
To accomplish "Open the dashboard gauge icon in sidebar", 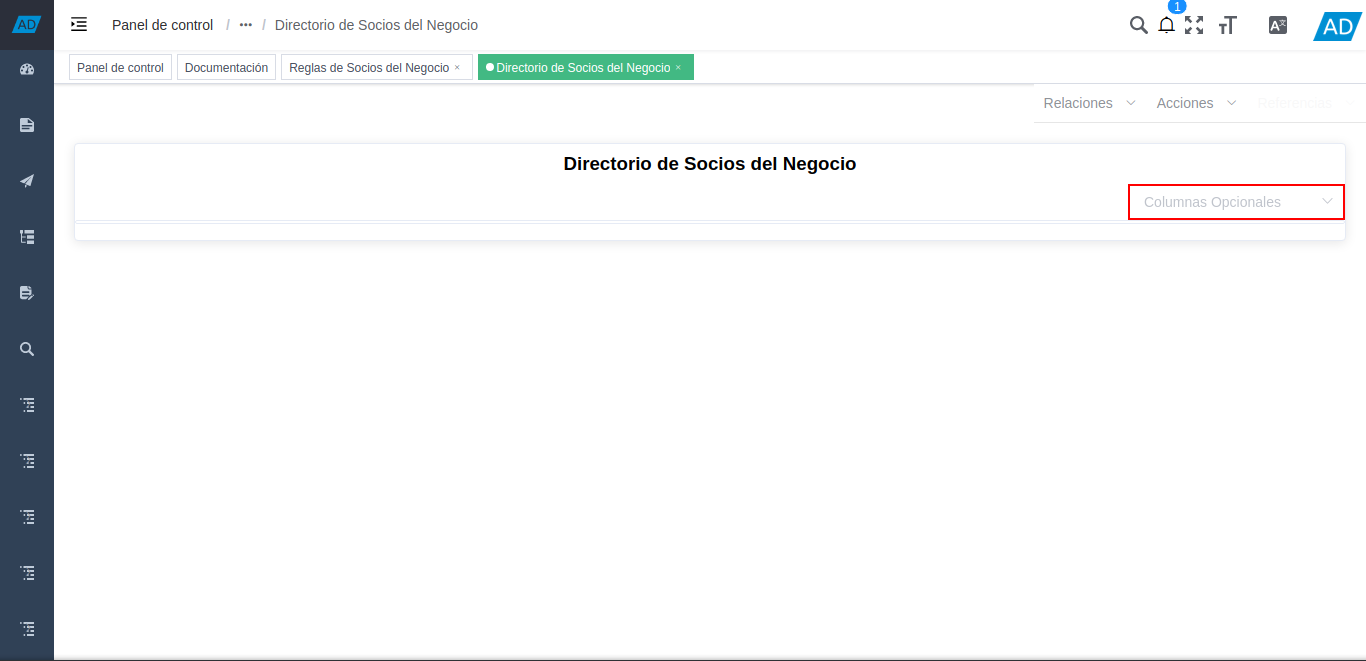I will [27, 69].
